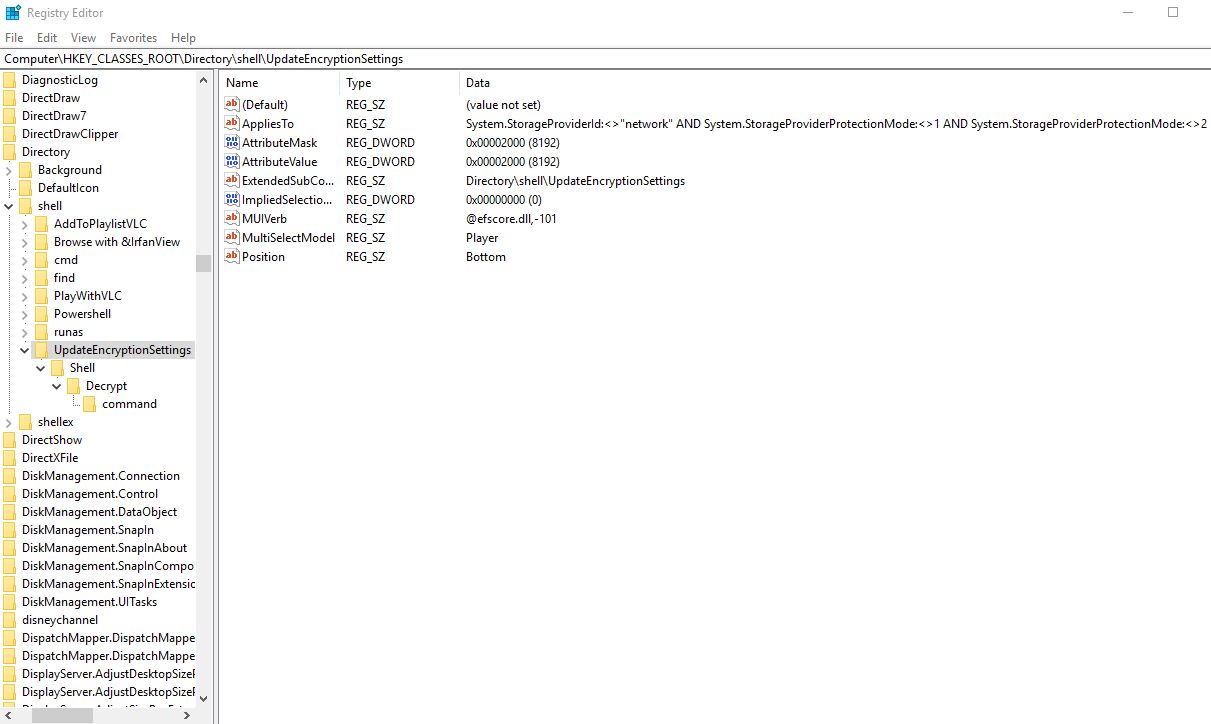
Task: Select the UpdateEncryptionSettings key
Action: click(x=122, y=350)
